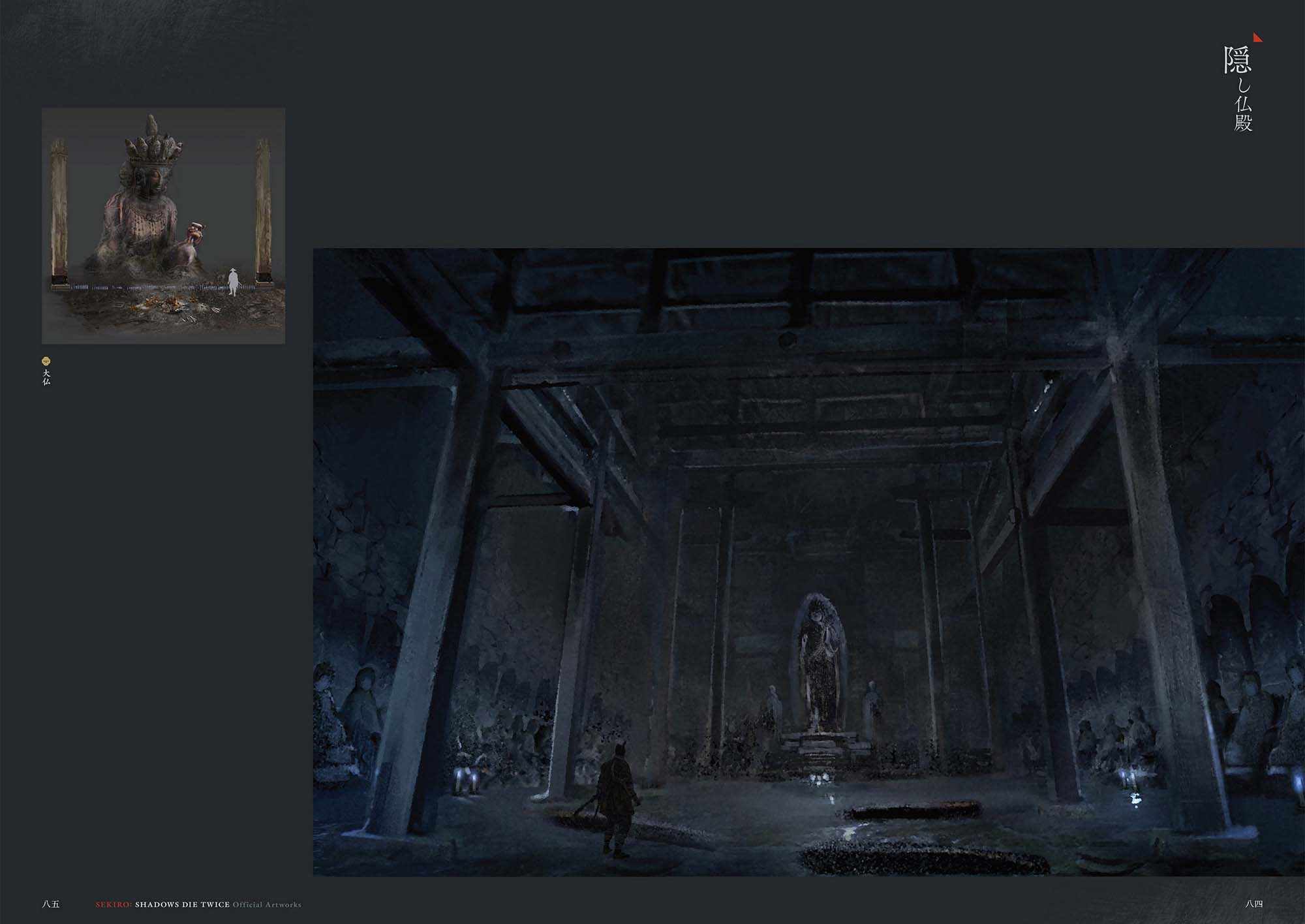This screenshot has height=924, width=1305.
Task: Click the white human silhouette scale figure
Action: coord(233,281)
